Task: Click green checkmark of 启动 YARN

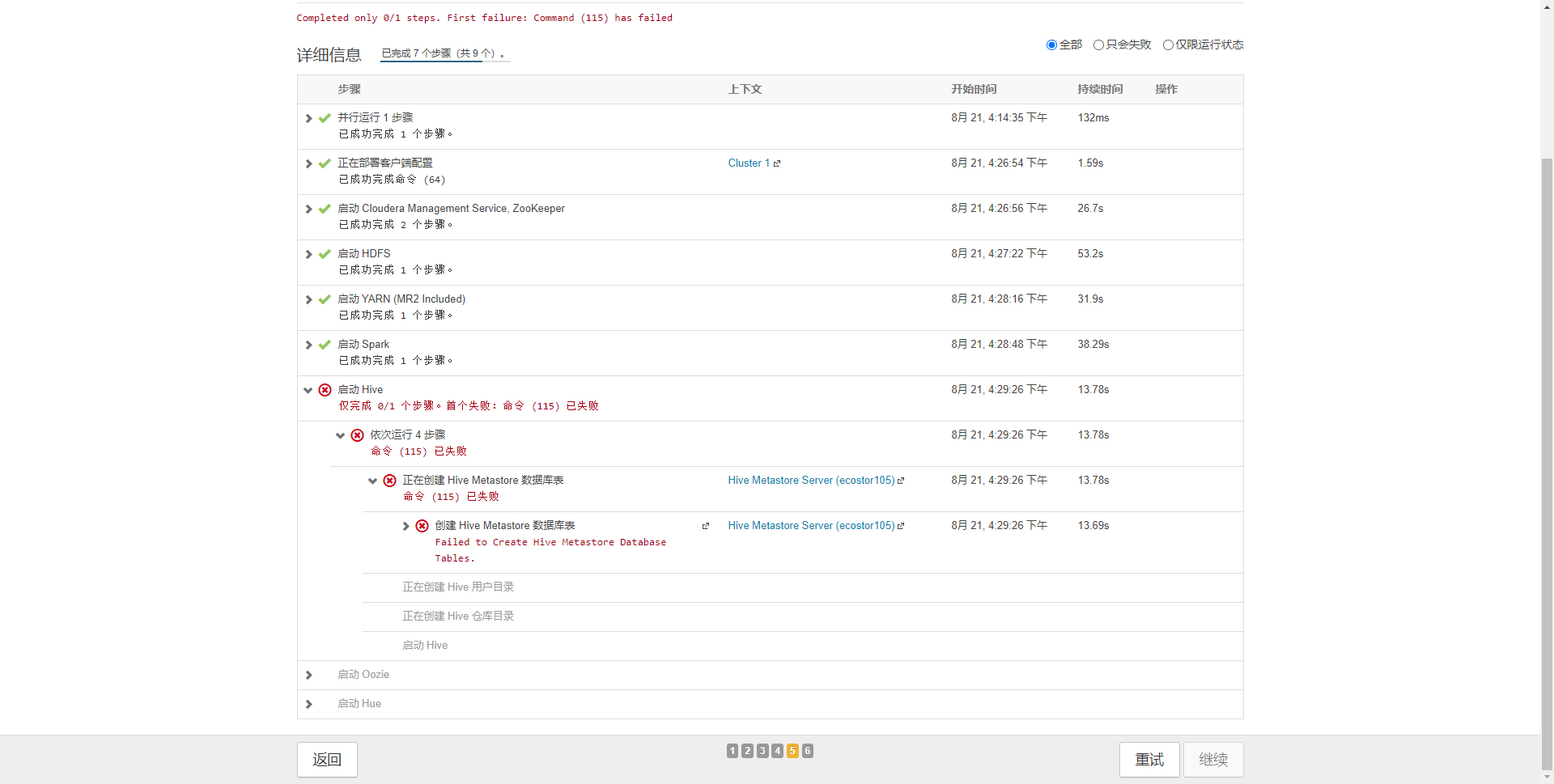Action: tap(325, 299)
